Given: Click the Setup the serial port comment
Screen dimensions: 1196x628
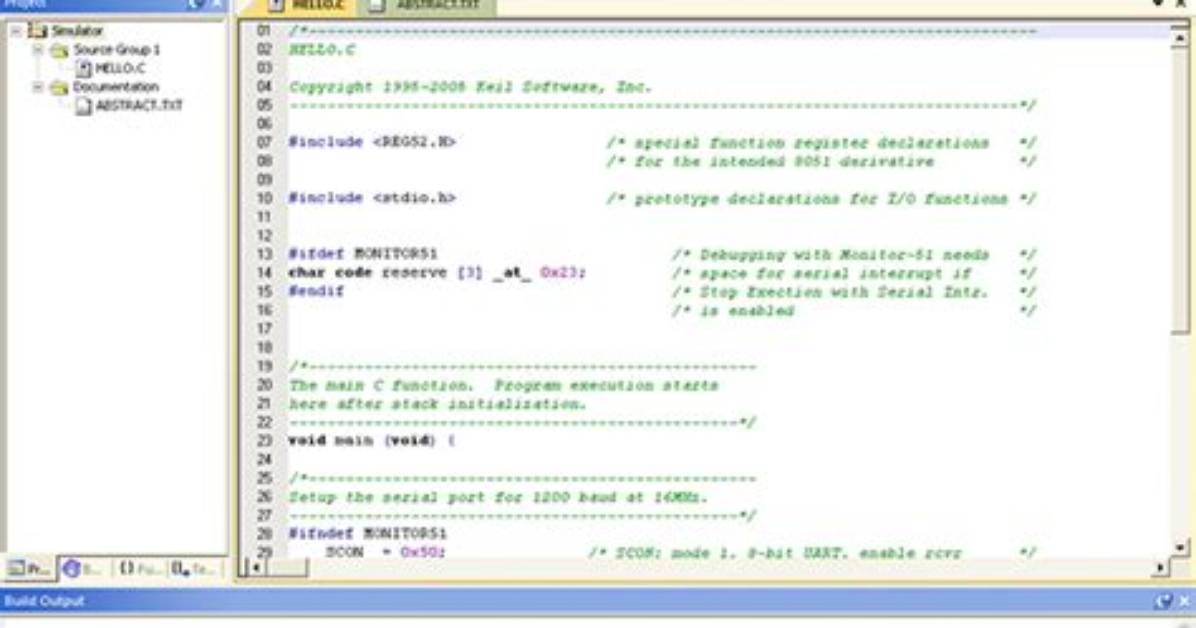Looking at the screenshot, I should [499, 497].
